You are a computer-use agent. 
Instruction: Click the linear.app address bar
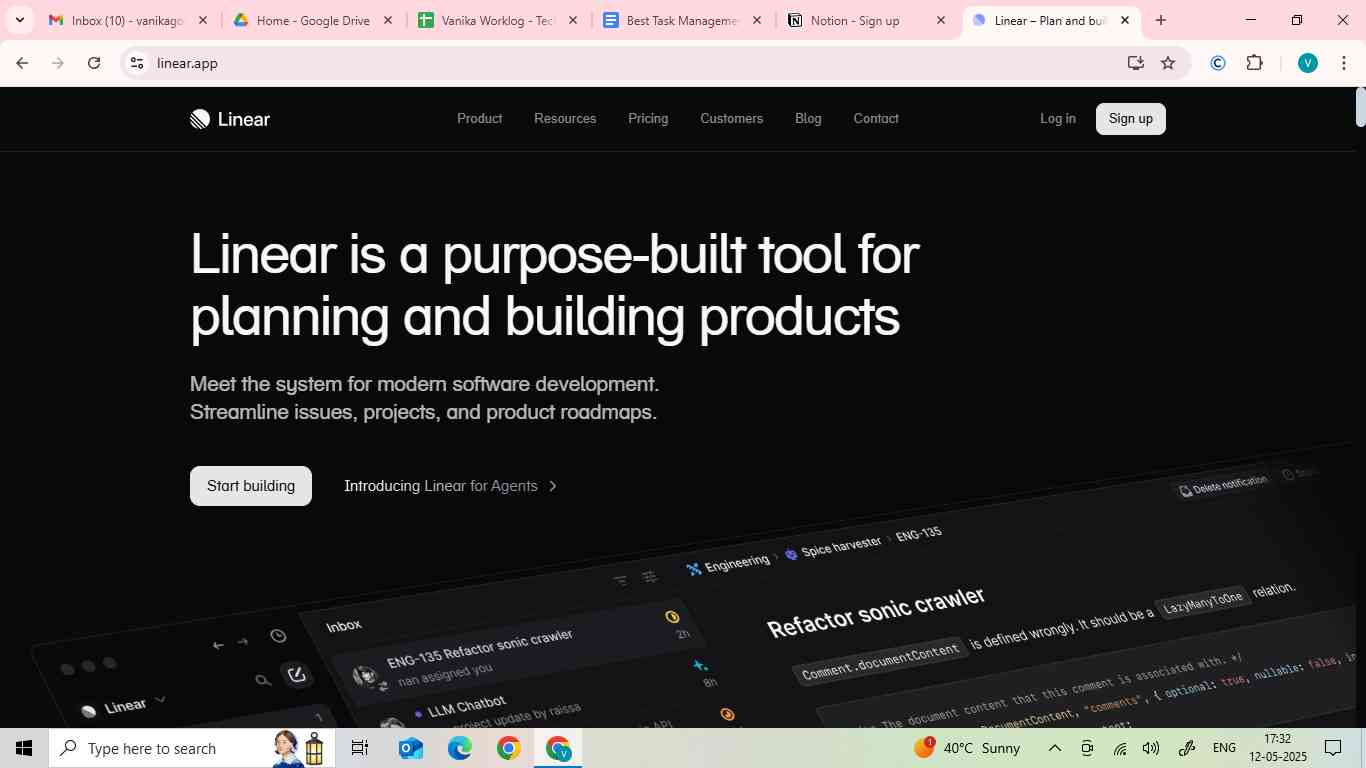[x=600, y=63]
